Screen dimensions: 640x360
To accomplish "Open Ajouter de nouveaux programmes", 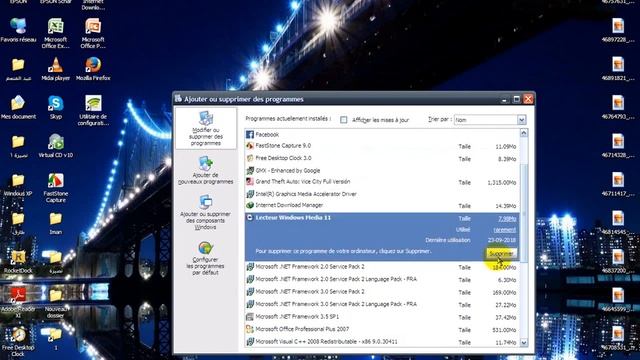I will 206,170.
